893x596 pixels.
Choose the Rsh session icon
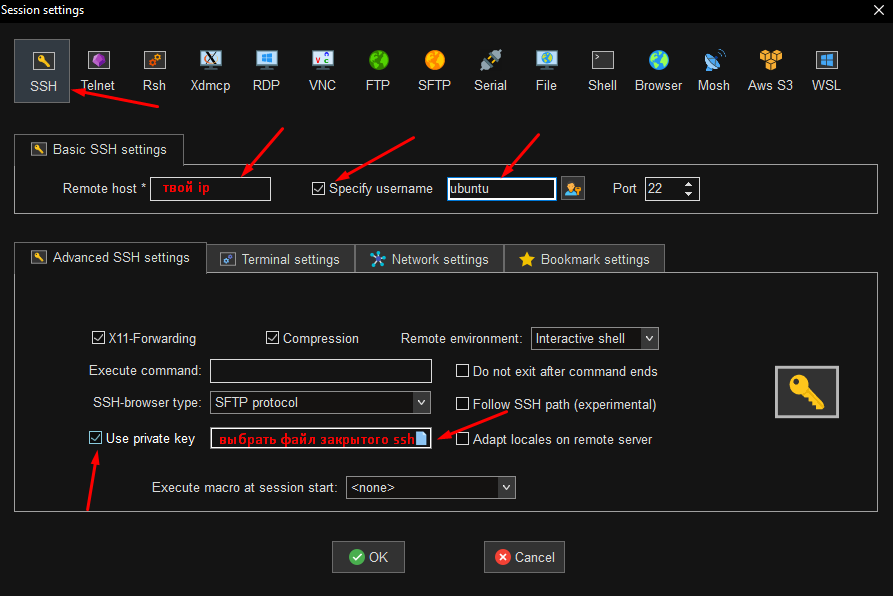154,71
